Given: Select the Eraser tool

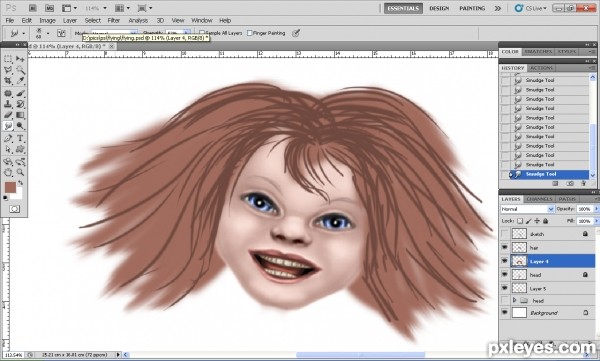Looking at the screenshot, I should [x=8, y=115].
